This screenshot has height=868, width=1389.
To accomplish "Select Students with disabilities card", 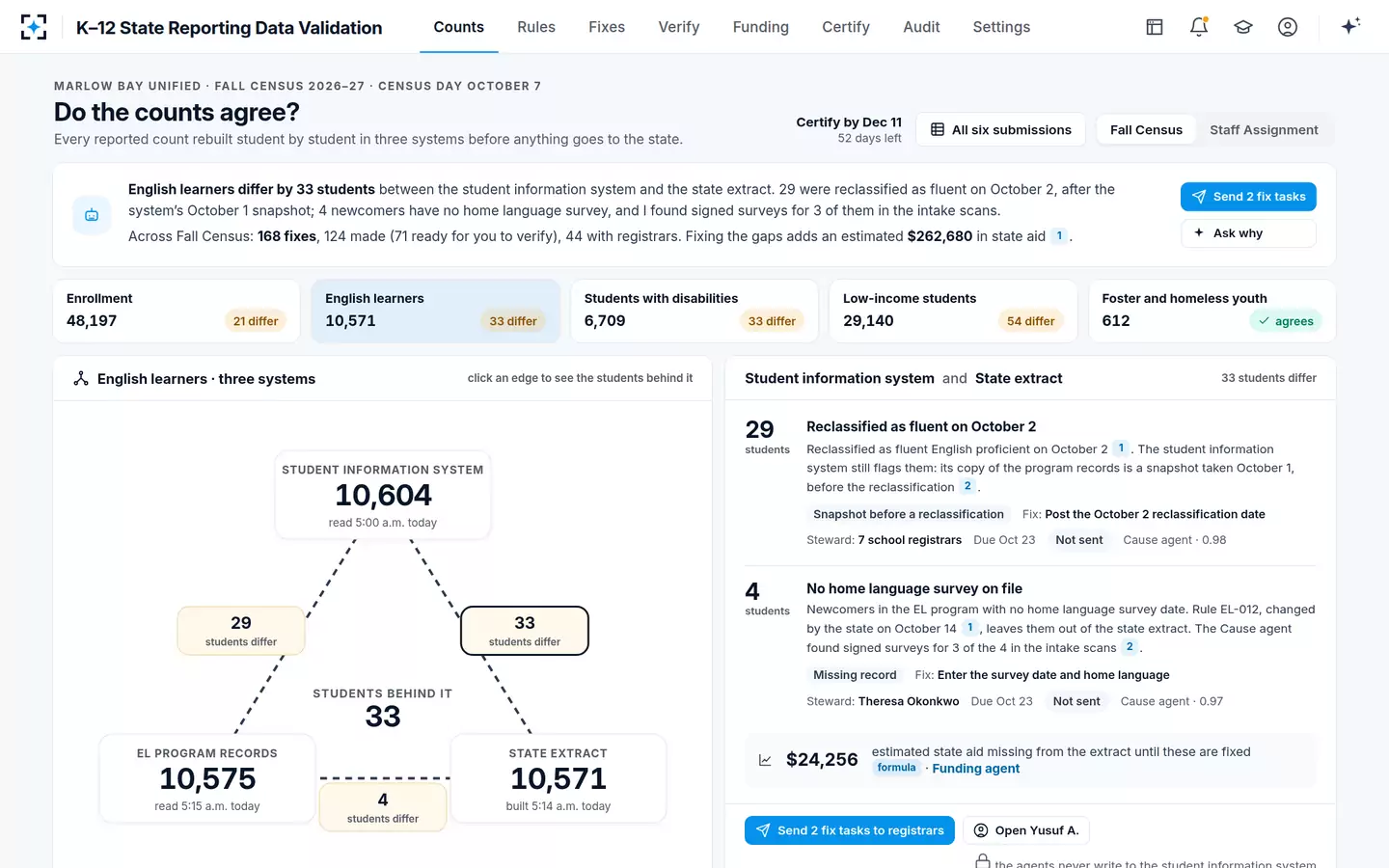I will 694,311.
